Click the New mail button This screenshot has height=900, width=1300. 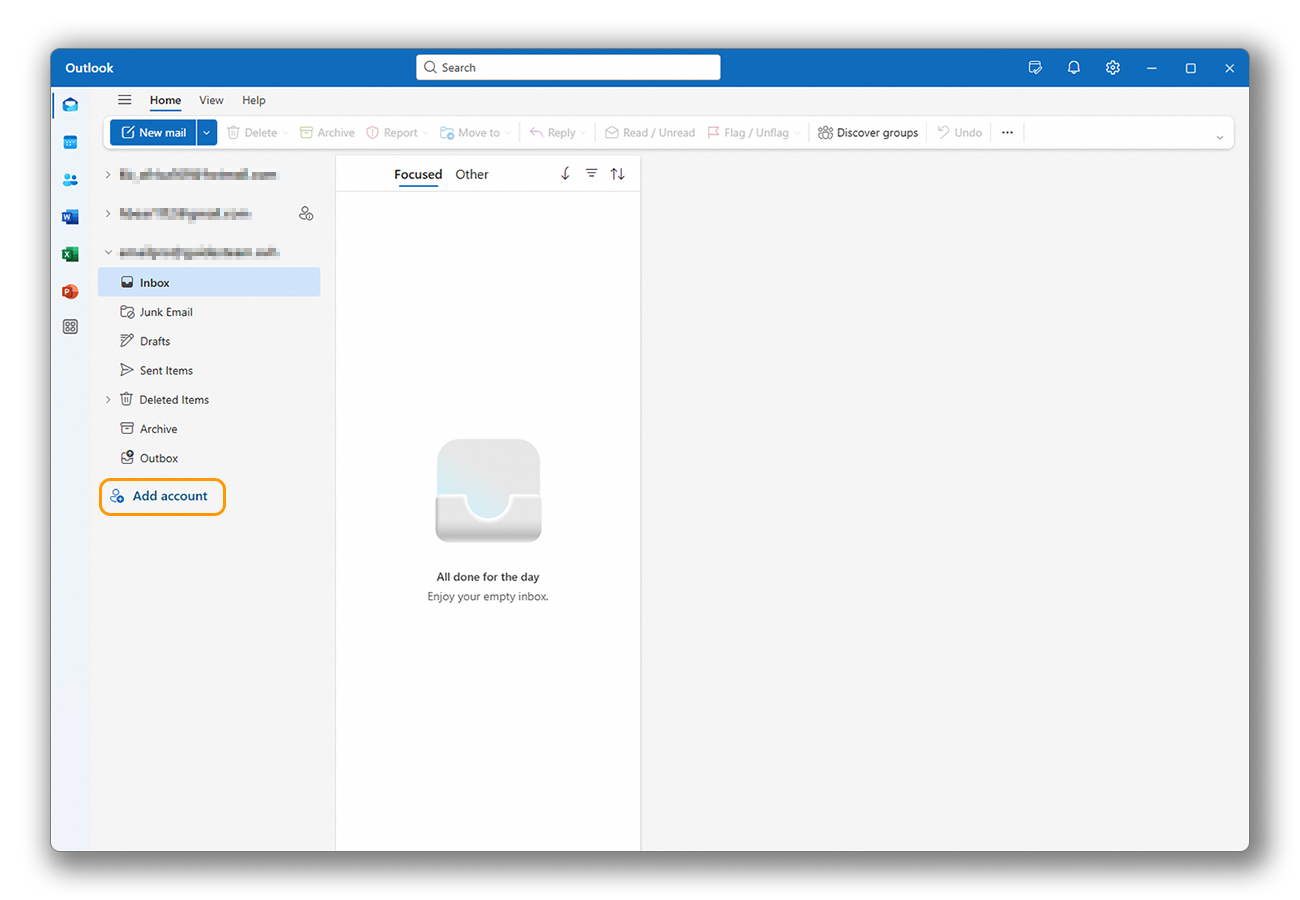[x=153, y=132]
